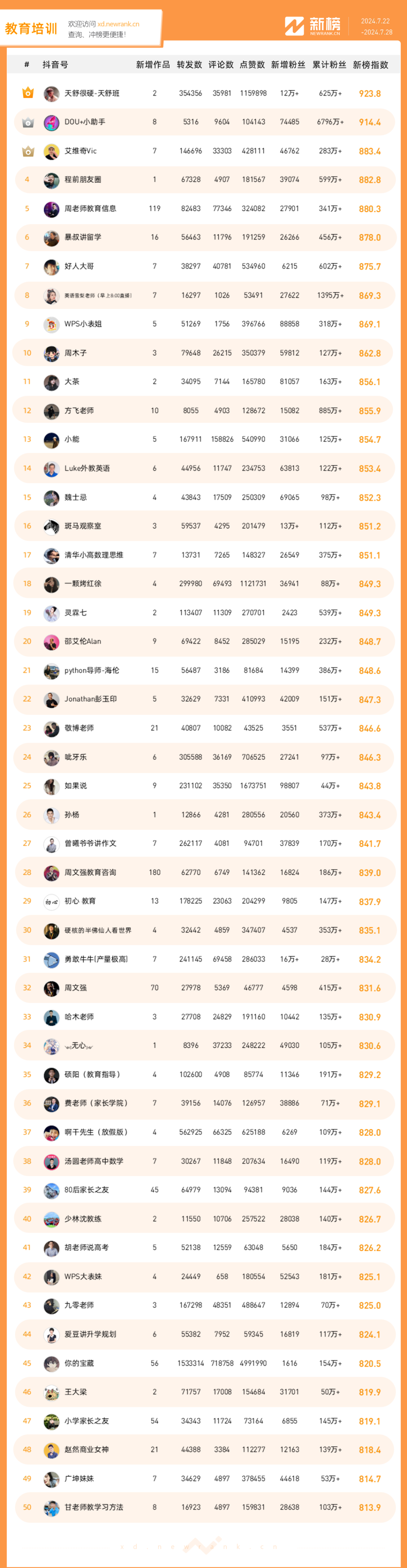This screenshot has width=407, height=1568.
Task: Open the python导师-海伦 account name
Action: (x=92, y=670)
